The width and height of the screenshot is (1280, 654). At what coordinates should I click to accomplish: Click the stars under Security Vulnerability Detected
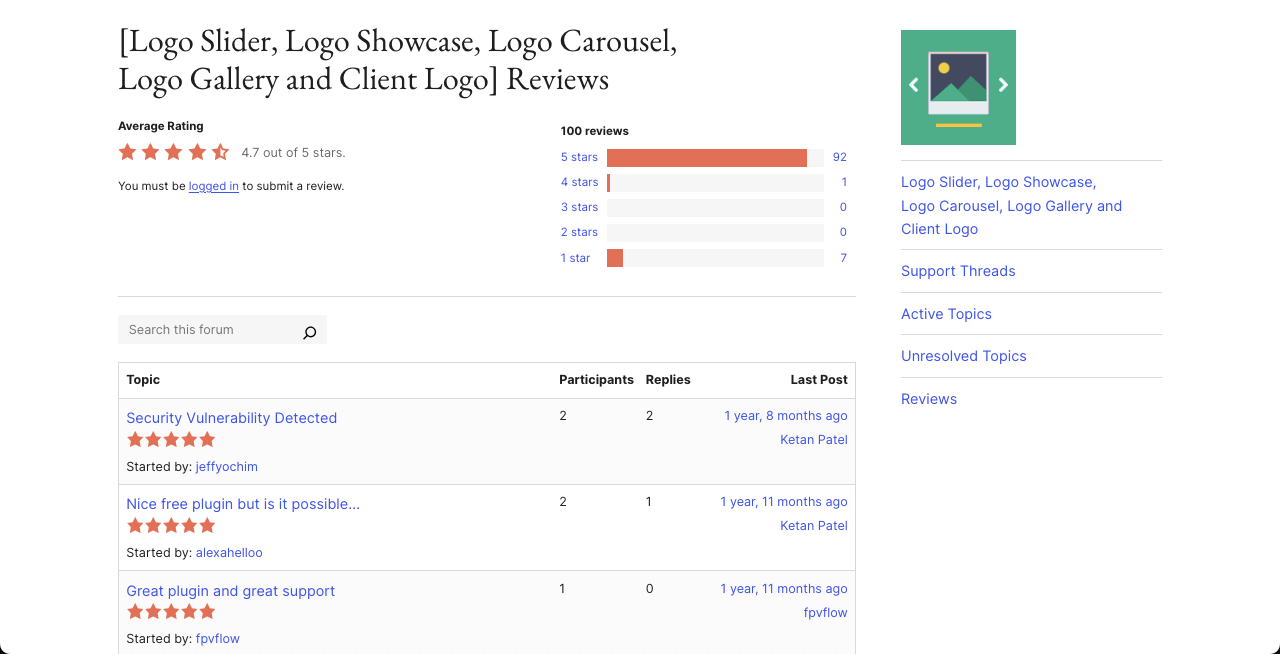pos(171,439)
